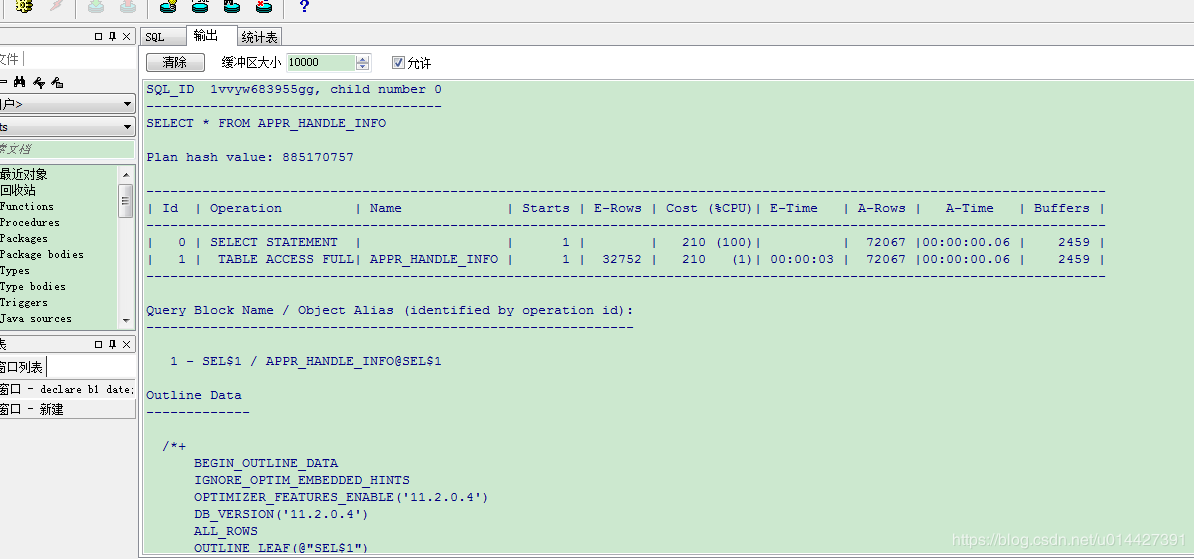Viewport: 1194px width, 559px height.
Task: Click the buffer size field showing 10000
Action: tap(321, 62)
